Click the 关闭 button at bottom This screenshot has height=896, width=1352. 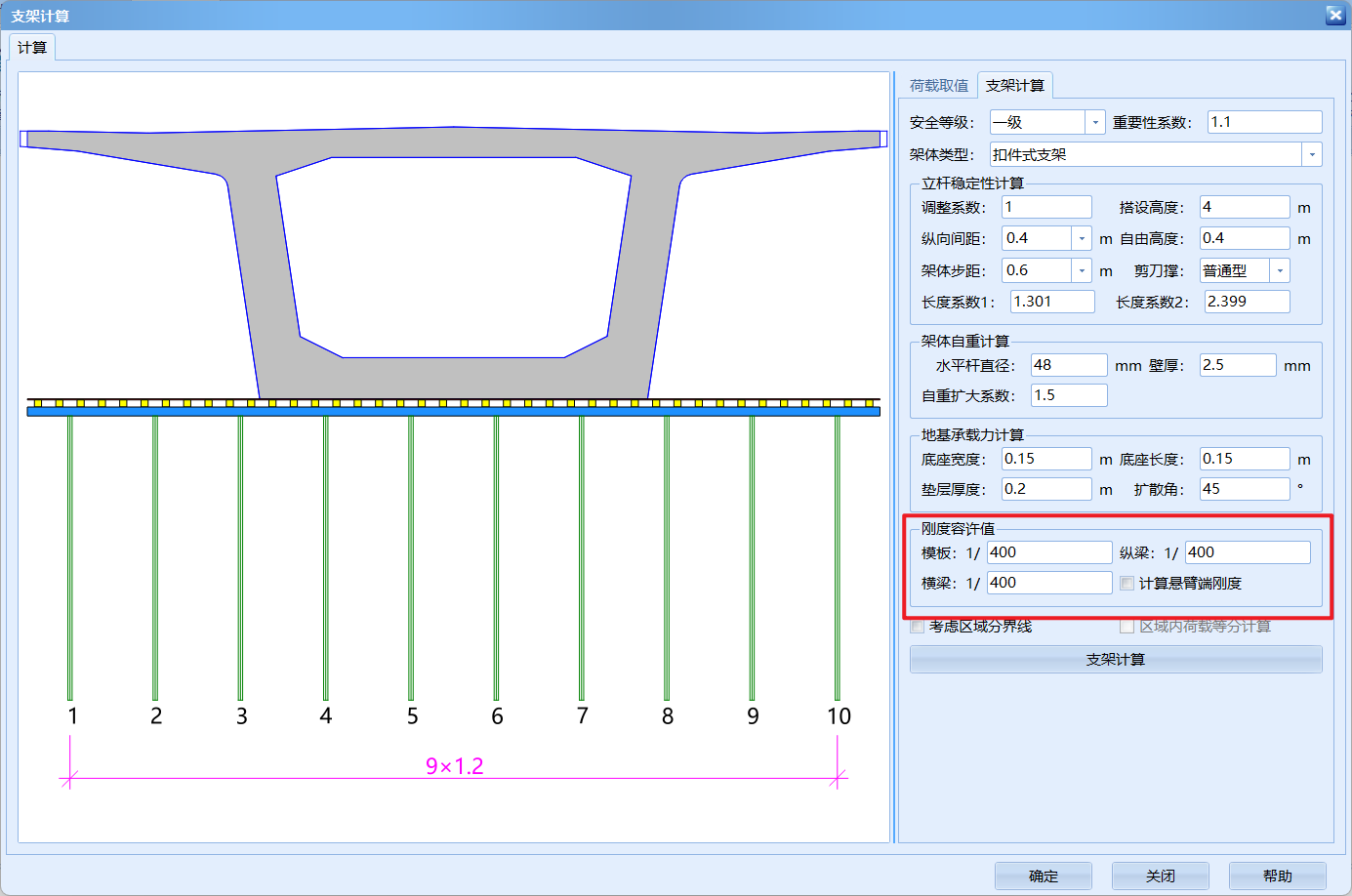1160,876
